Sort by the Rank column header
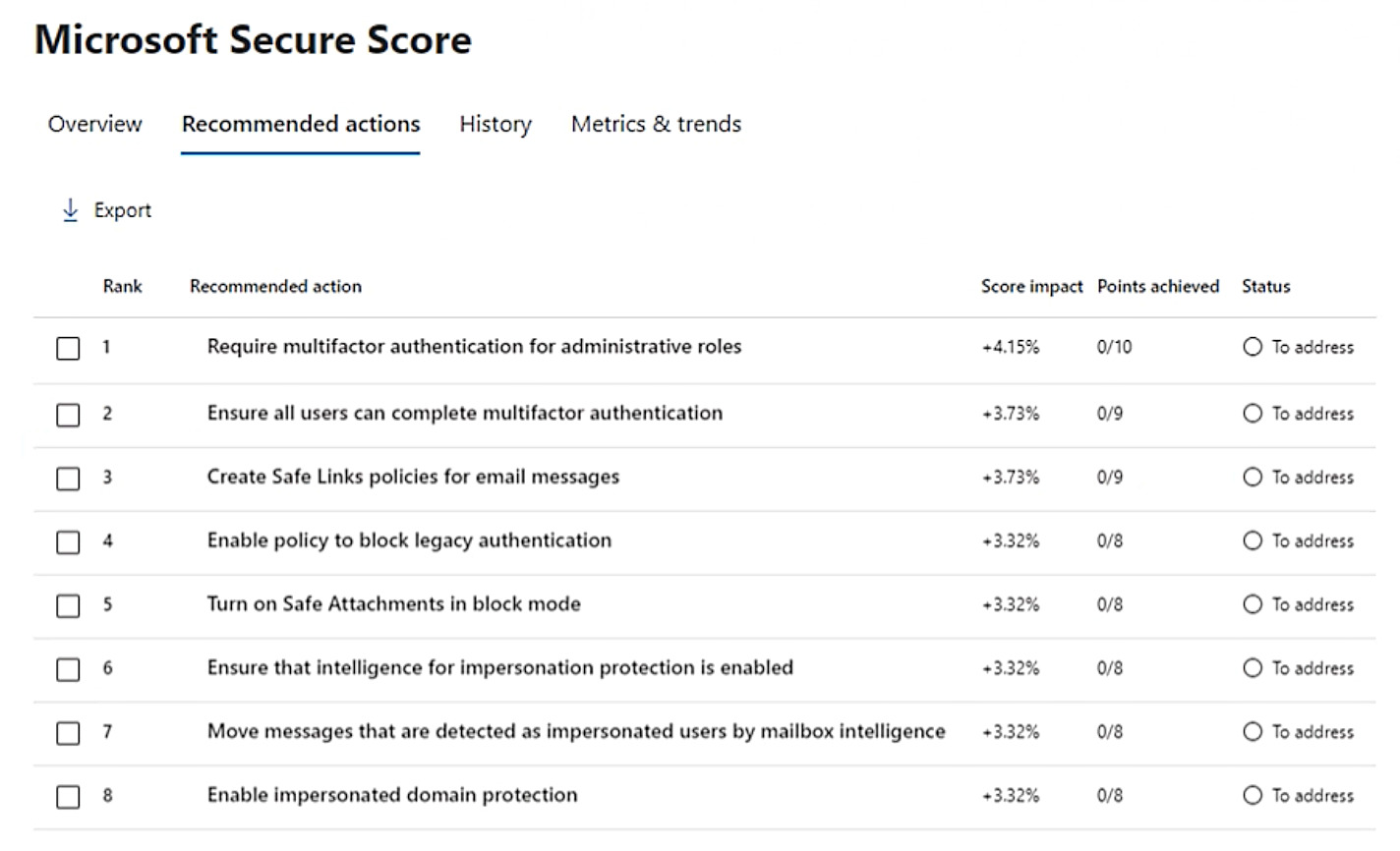Image resolution: width=1400 pixels, height=851 pixels. [123, 286]
